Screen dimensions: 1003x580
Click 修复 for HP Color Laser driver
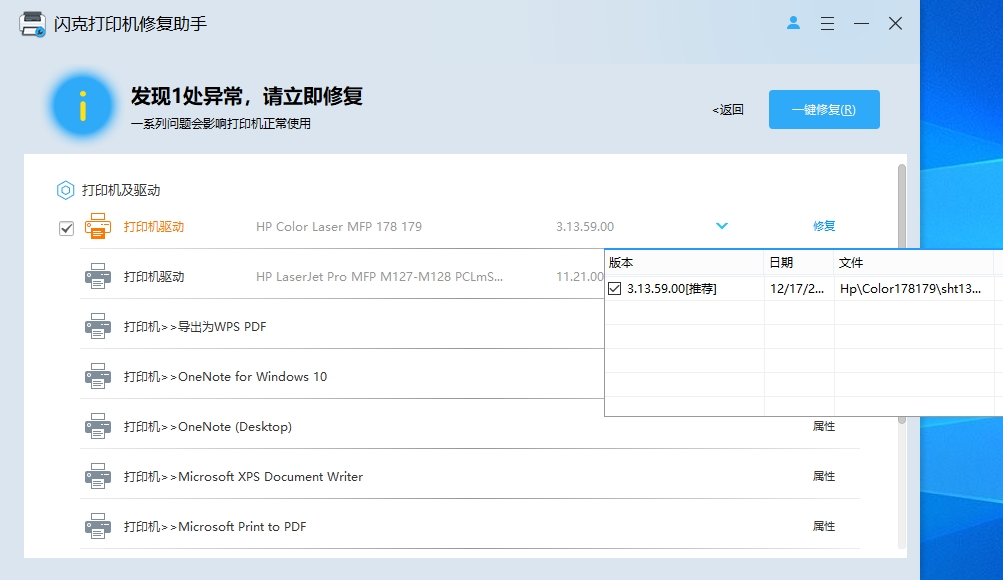point(824,226)
